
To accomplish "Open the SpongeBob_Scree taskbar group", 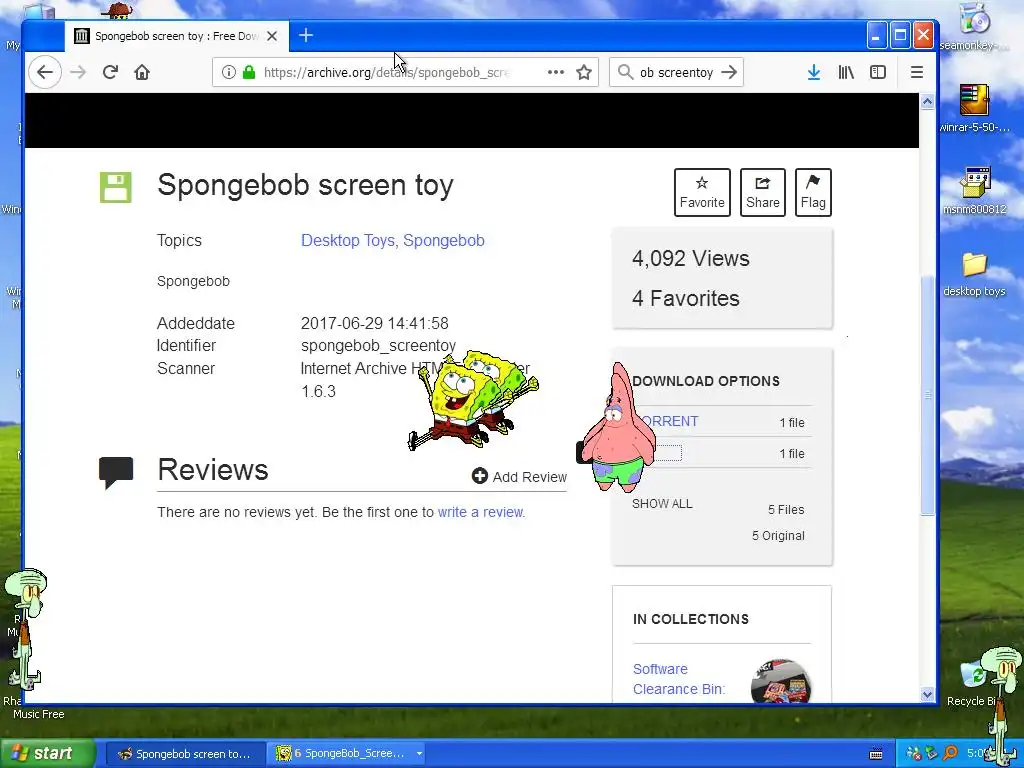I will tap(342, 754).
